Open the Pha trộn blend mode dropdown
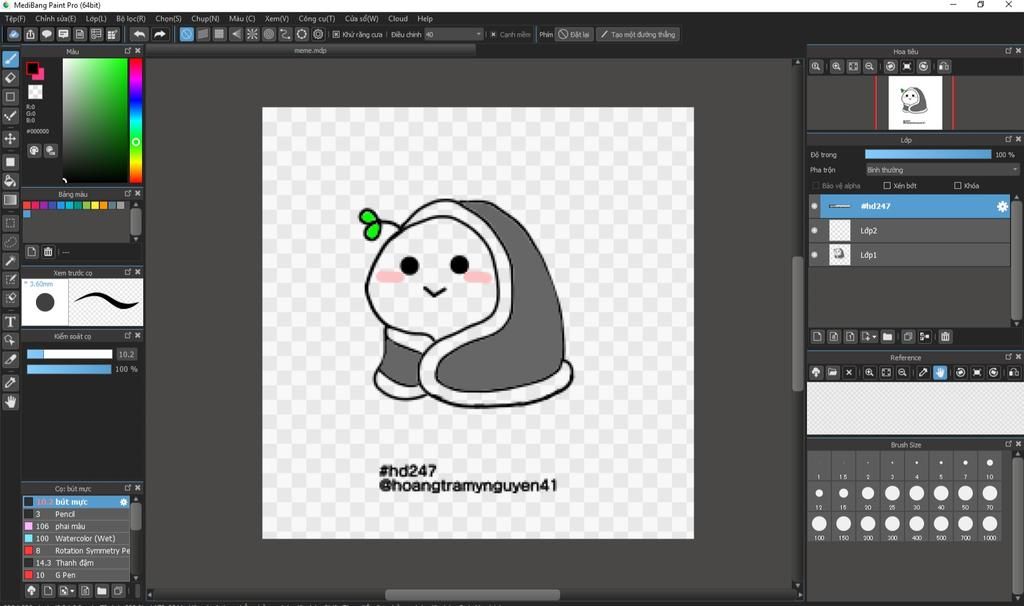 pyautogui.click(x=942, y=170)
